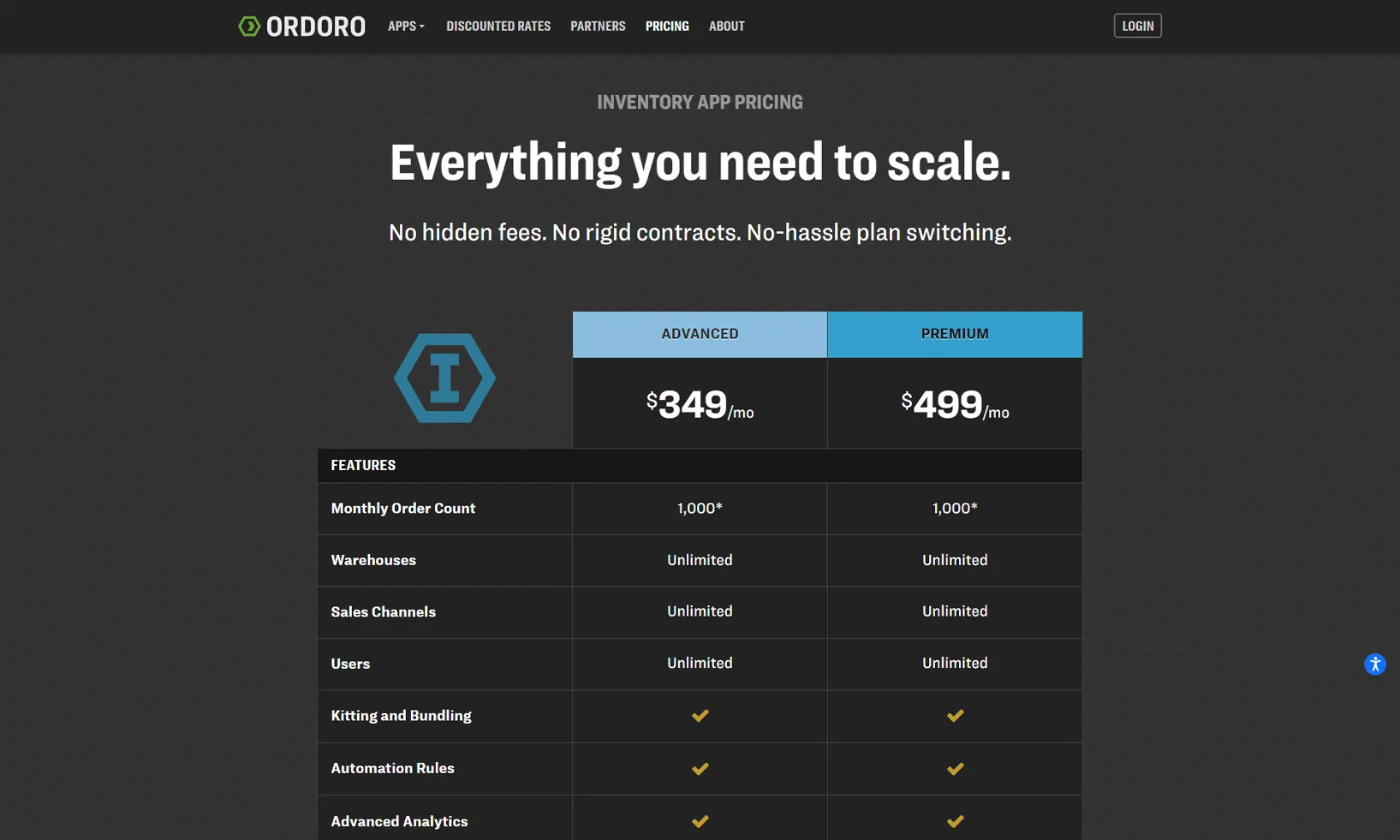Click the $499/mo Premium price

(x=955, y=404)
